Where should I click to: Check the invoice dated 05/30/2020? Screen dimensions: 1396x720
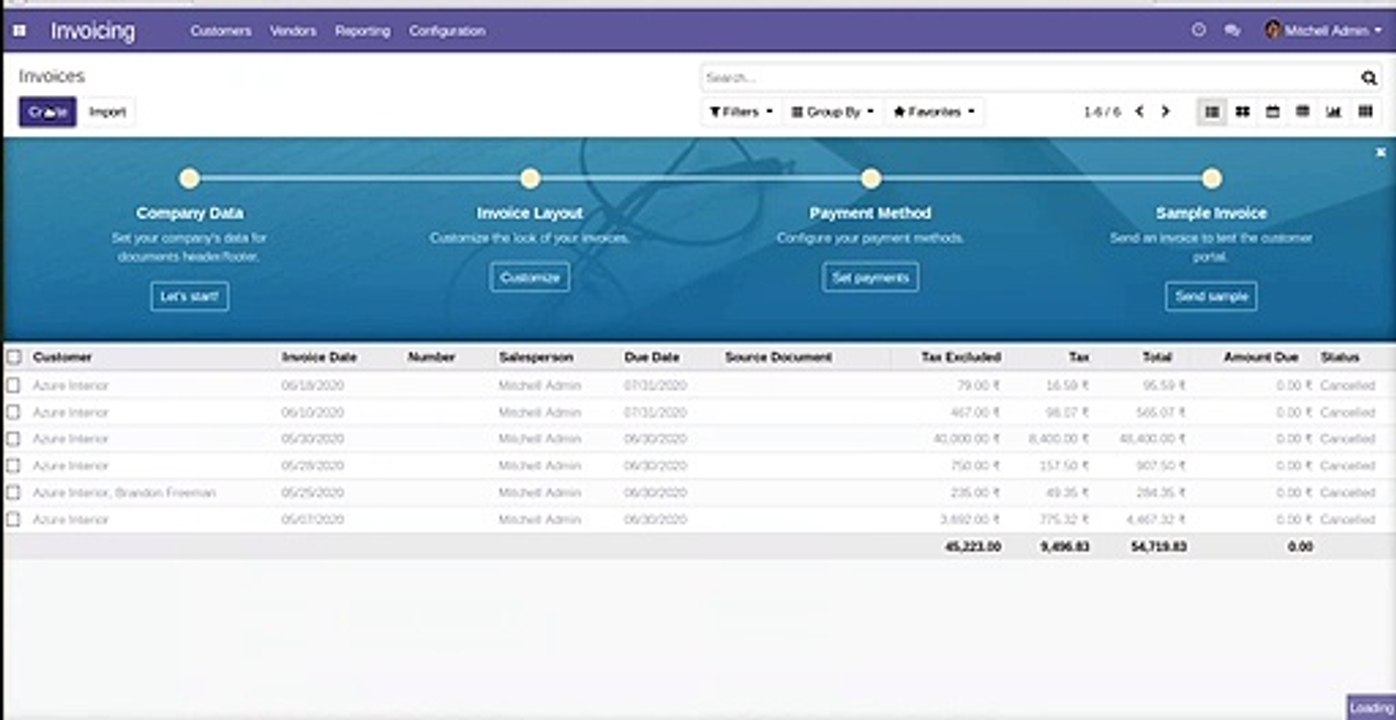pos(14,439)
